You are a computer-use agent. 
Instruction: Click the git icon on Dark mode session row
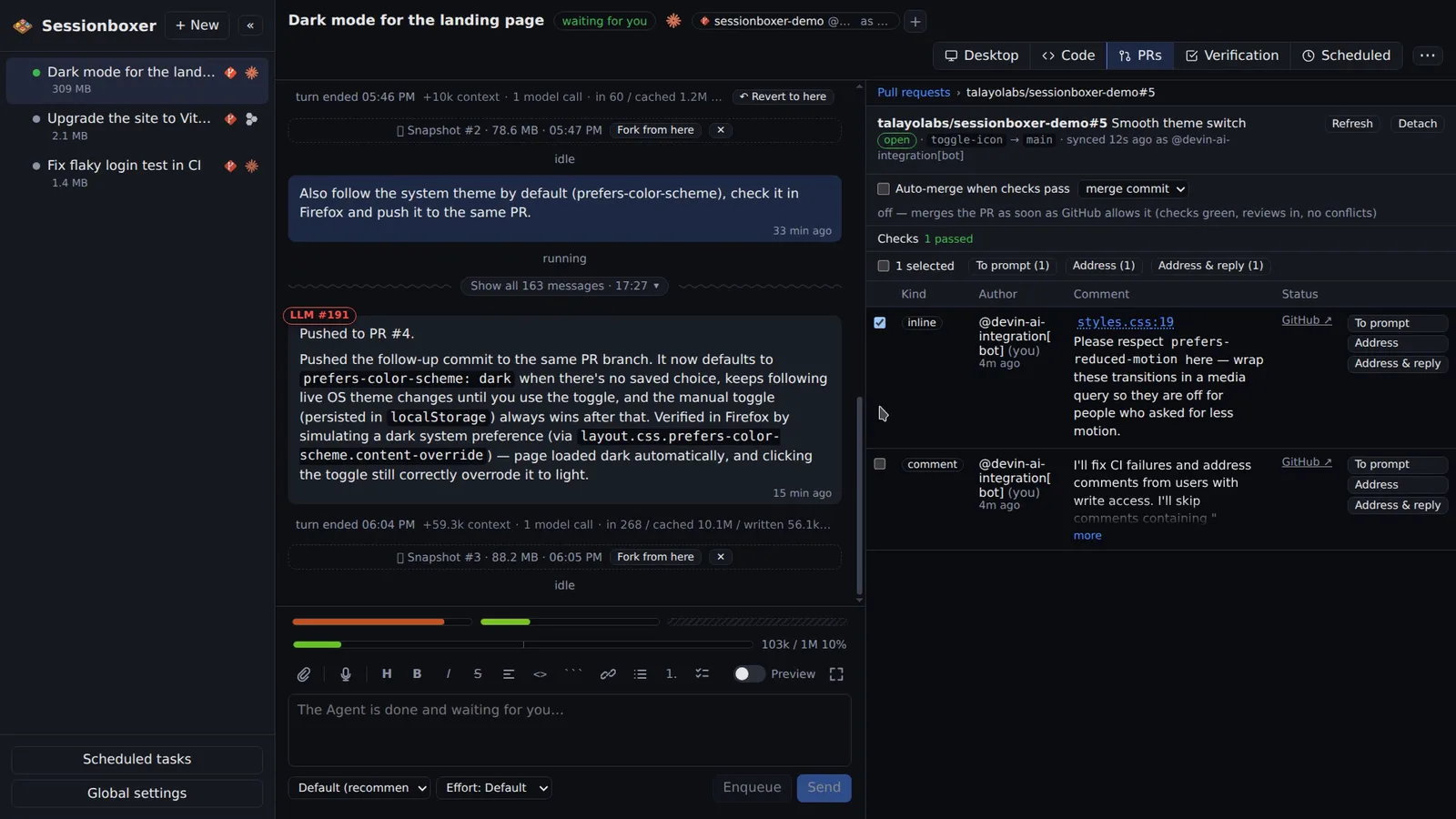tap(230, 73)
